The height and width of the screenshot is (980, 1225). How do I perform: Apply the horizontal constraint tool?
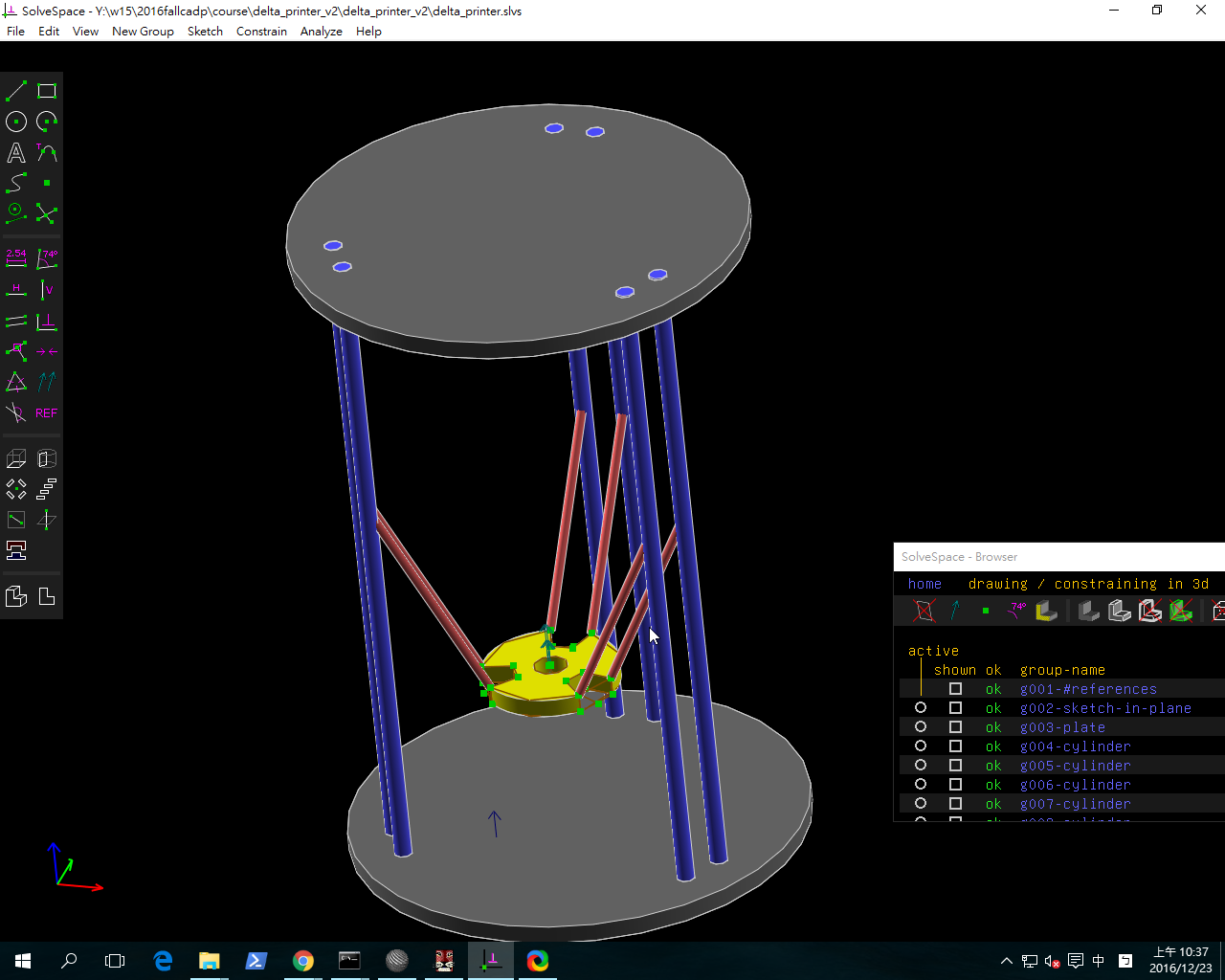(16, 289)
